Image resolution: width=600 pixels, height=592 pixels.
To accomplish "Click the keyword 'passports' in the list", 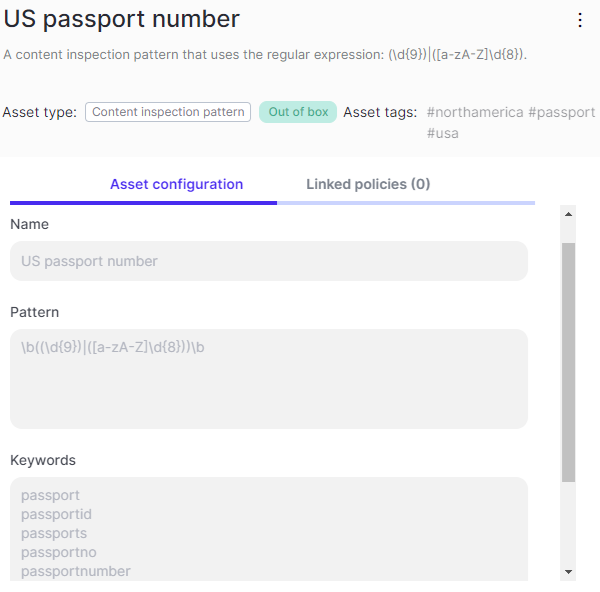I will pyautogui.click(x=54, y=533).
